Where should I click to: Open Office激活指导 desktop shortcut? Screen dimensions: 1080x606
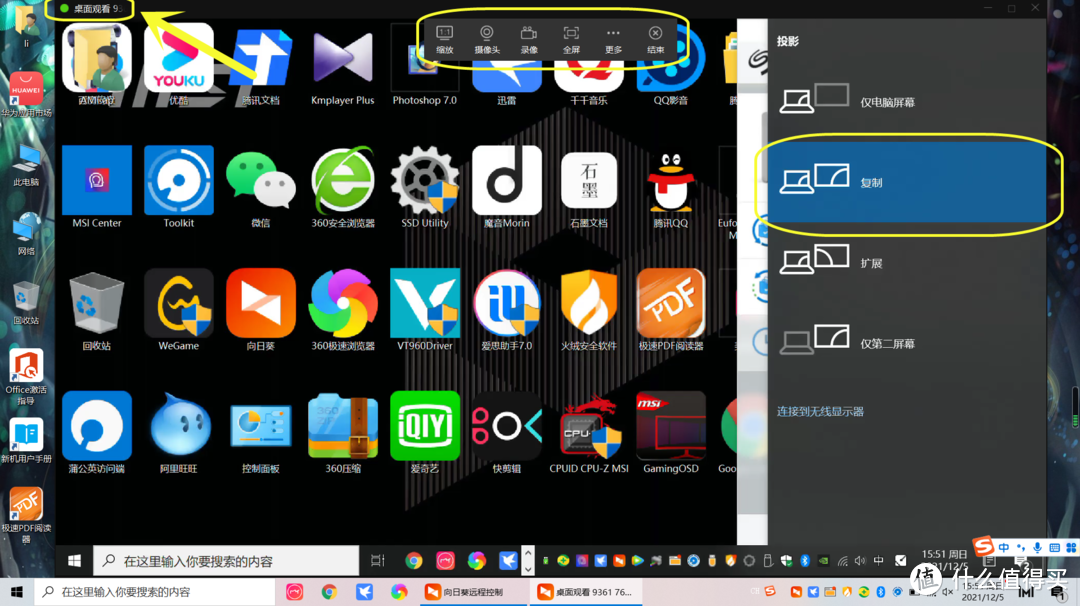(26, 376)
